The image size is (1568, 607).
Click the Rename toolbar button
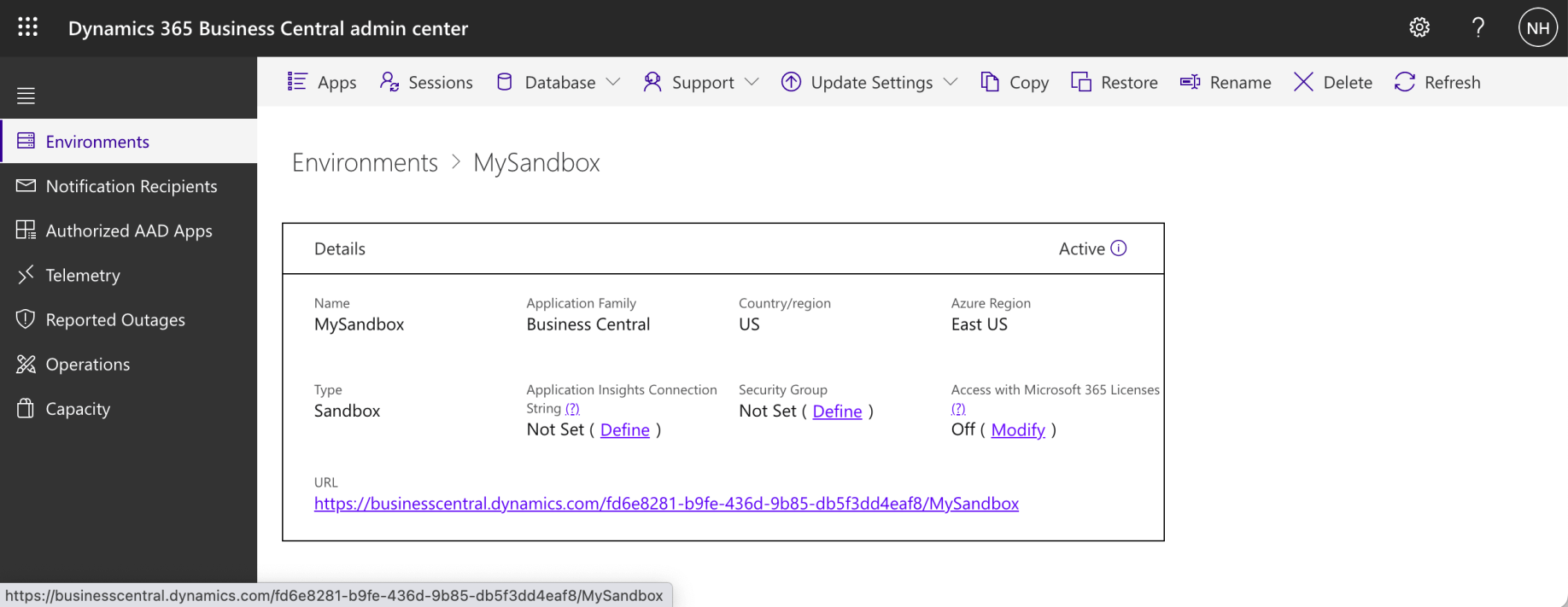point(1226,82)
